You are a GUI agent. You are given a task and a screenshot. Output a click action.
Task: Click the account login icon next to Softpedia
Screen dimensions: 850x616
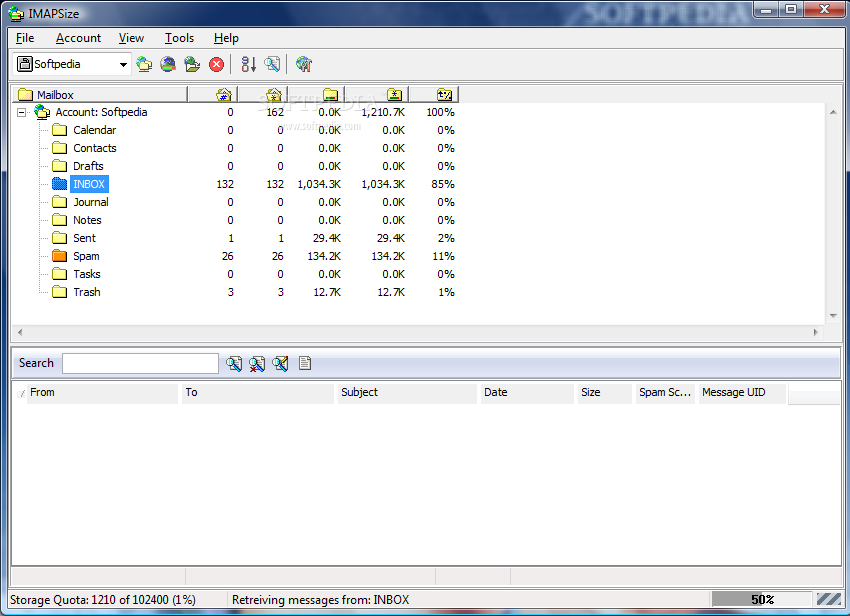144,65
